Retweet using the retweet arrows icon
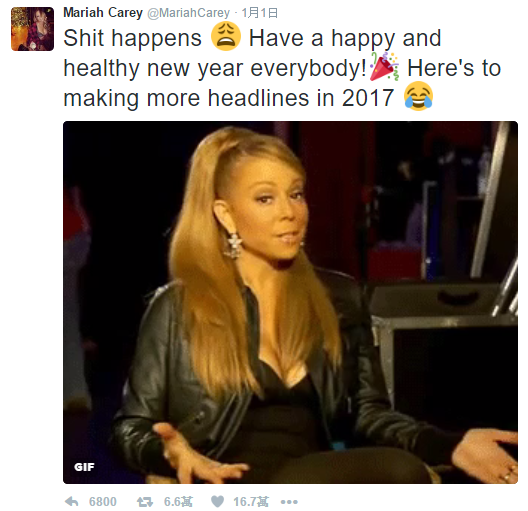This screenshot has height=511, width=528. pyautogui.click(x=145, y=502)
